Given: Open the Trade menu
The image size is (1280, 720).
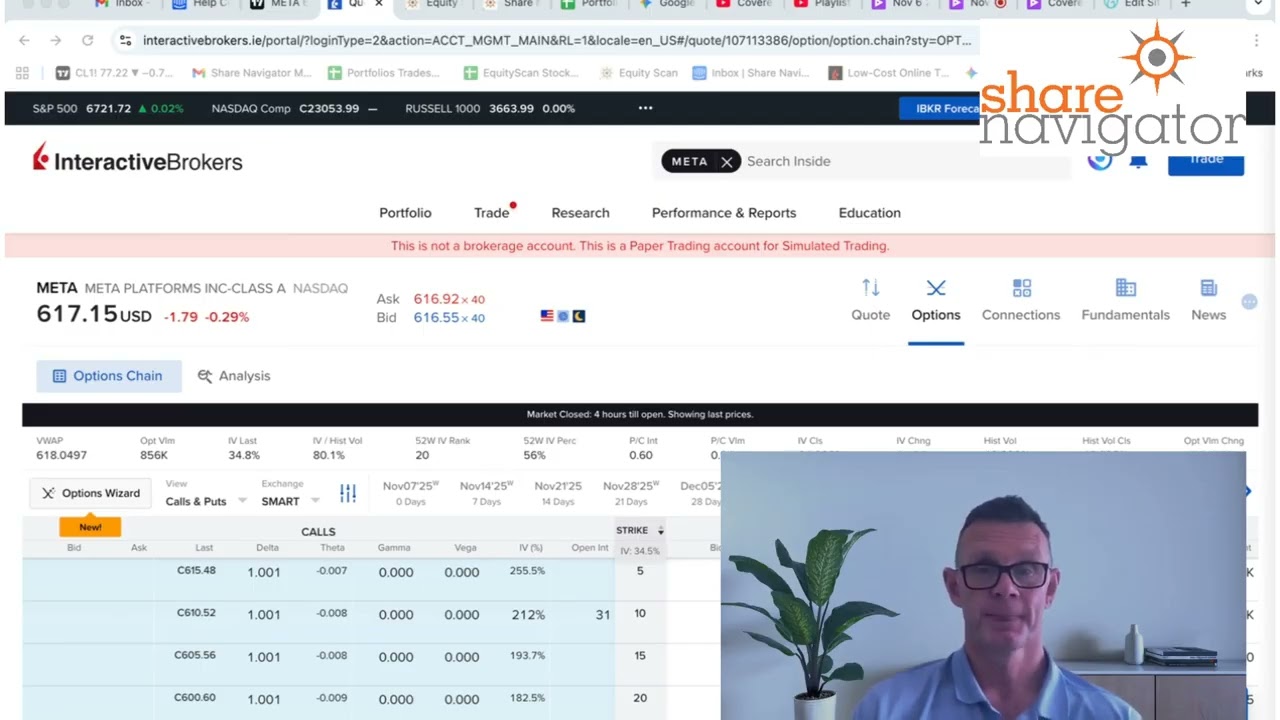Looking at the screenshot, I should (491, 213).
